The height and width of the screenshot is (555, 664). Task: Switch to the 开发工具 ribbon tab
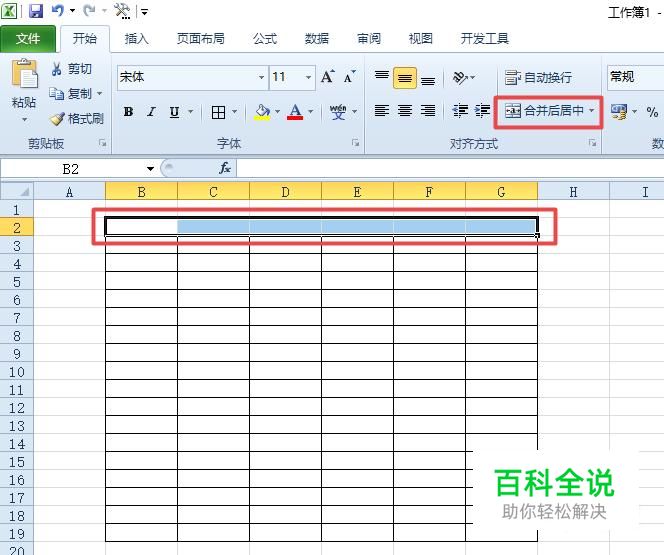pos(484,39)
